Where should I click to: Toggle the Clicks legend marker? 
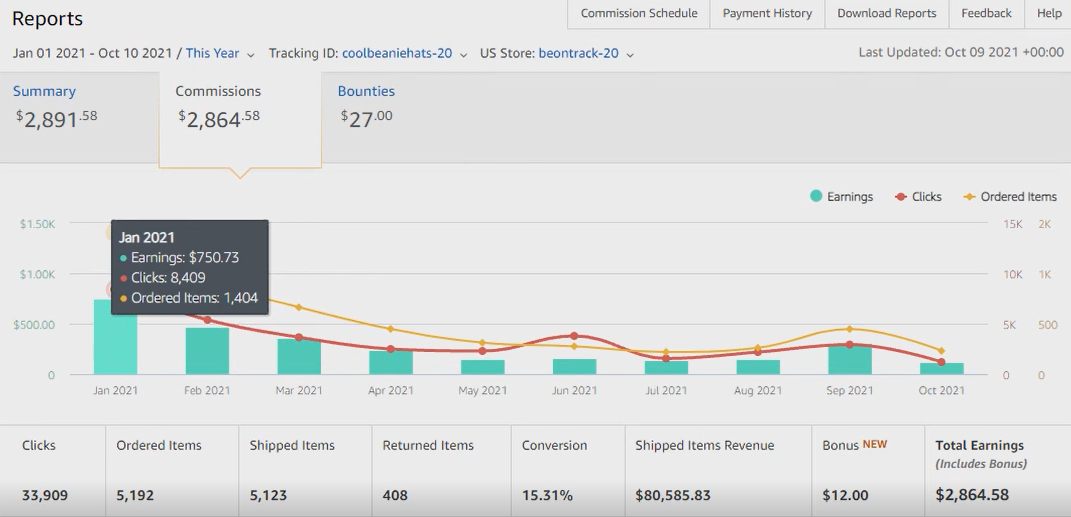click(900, 197)
